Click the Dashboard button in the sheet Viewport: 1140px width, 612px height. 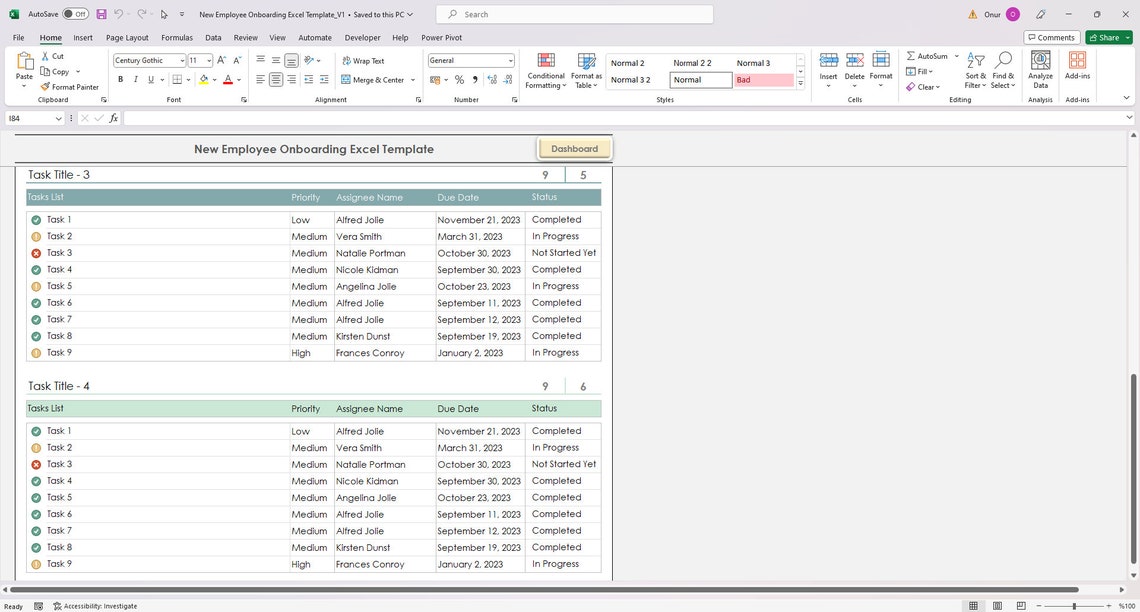[575, 148]
